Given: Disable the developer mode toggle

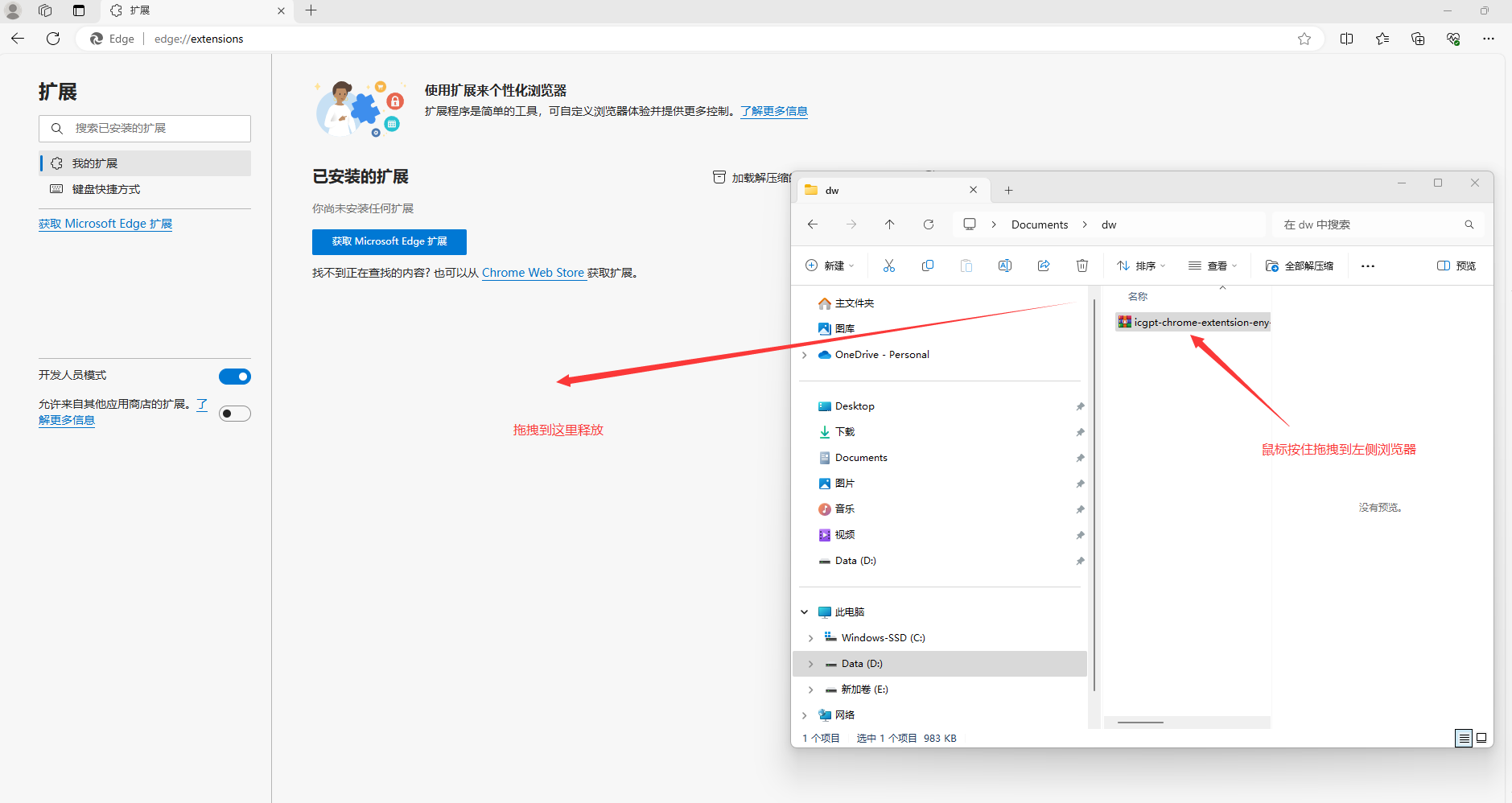Looking at the screenshot, I should tap(235, 377).
